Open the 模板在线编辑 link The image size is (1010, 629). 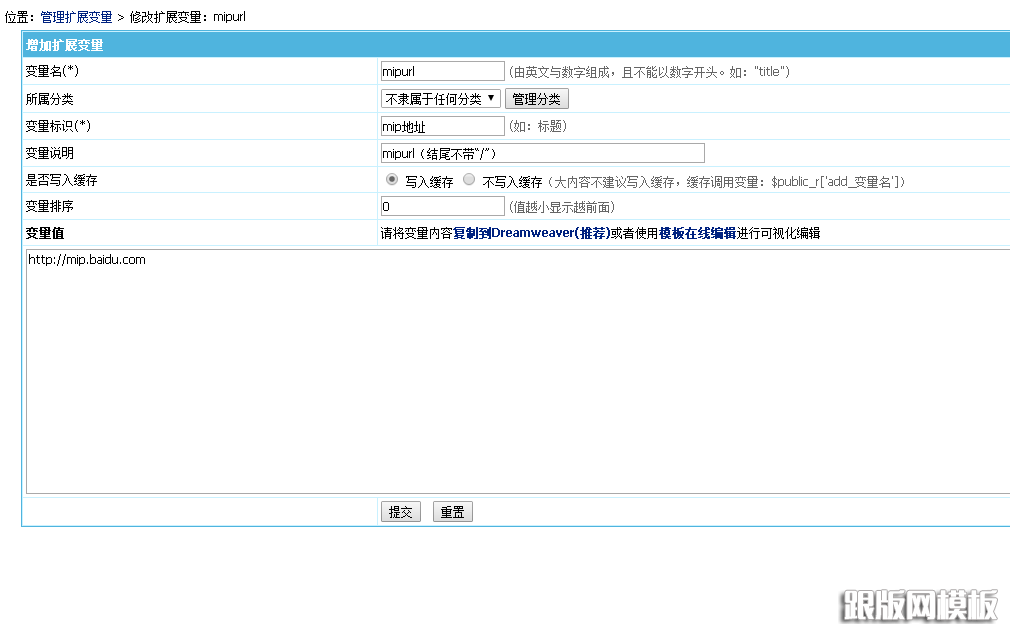click(697, 233)
